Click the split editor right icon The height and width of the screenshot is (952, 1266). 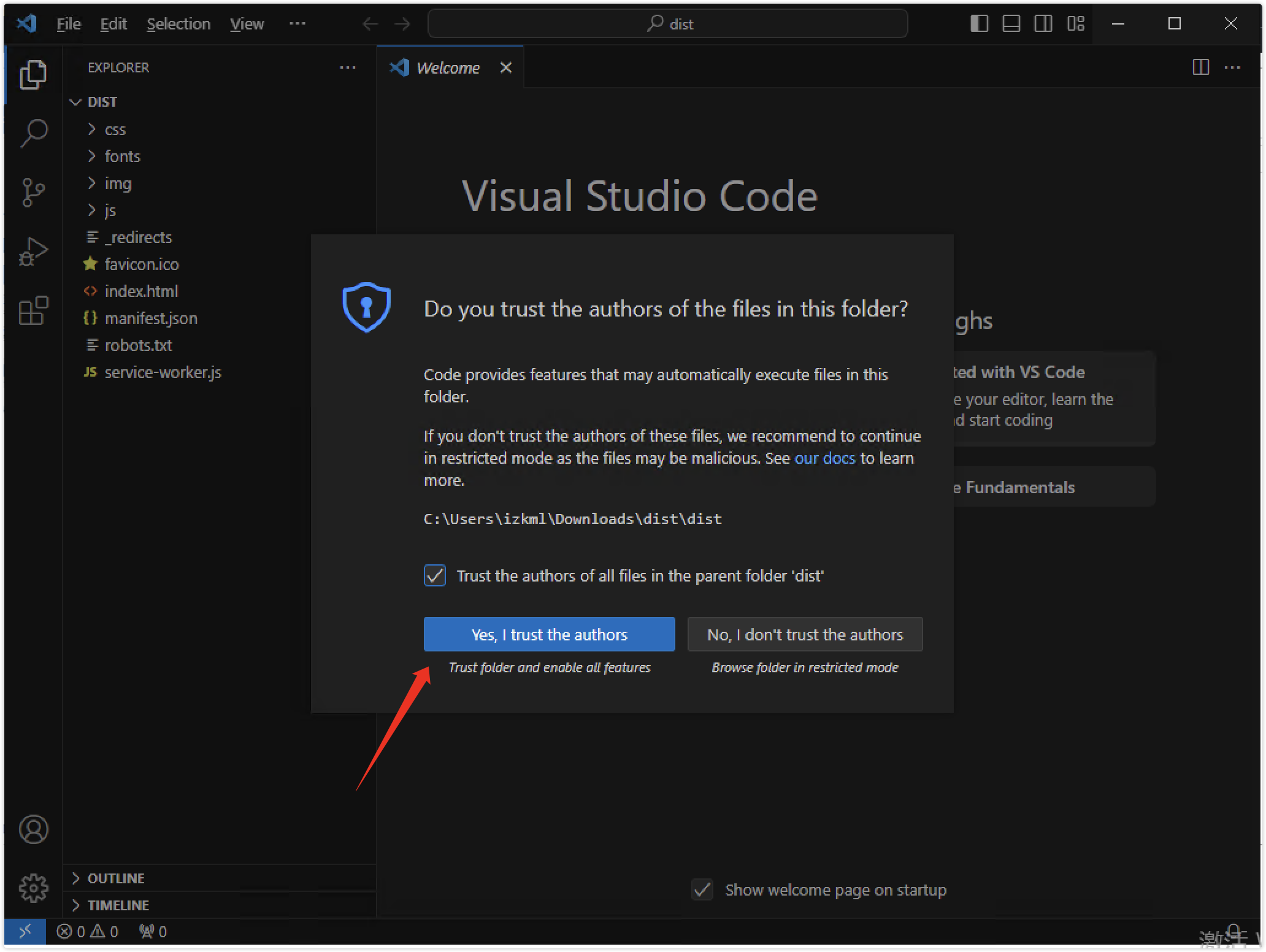pyautogui.click(x=1200, y=67)
